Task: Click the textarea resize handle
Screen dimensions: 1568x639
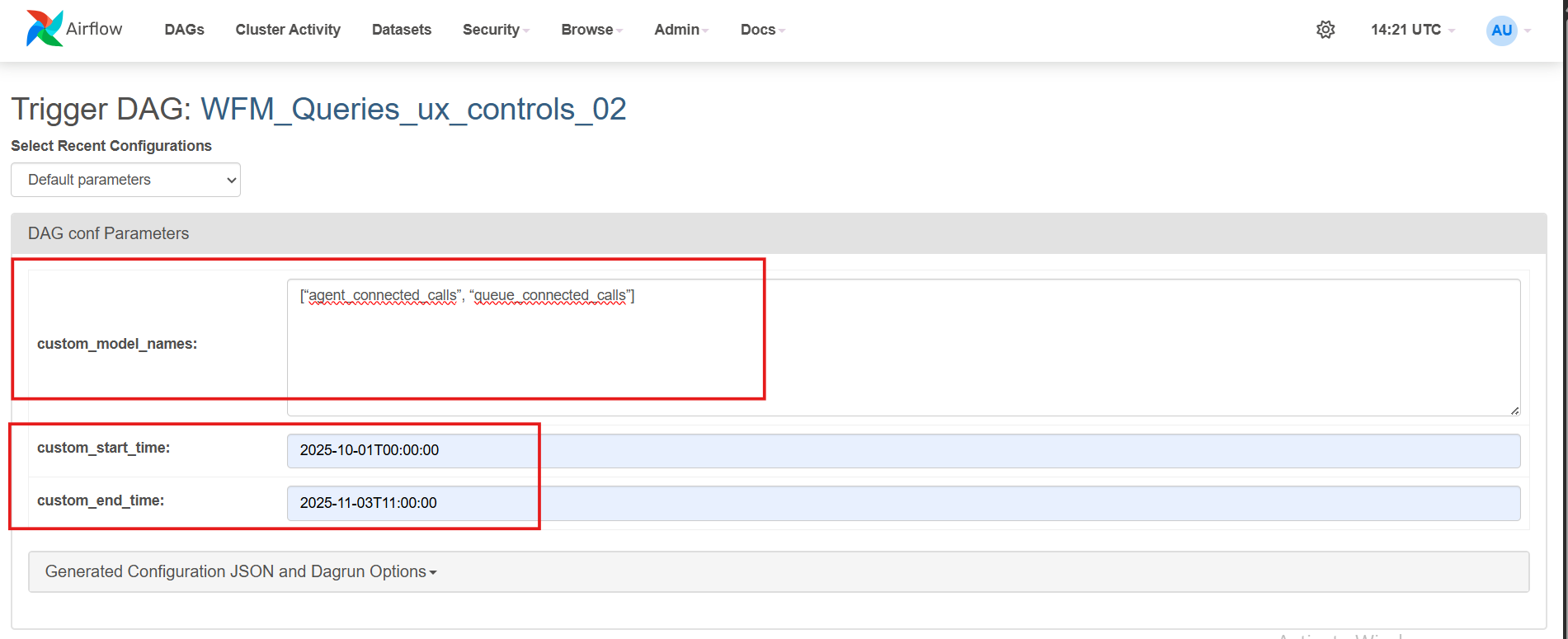Action: tap(1514, 410)
